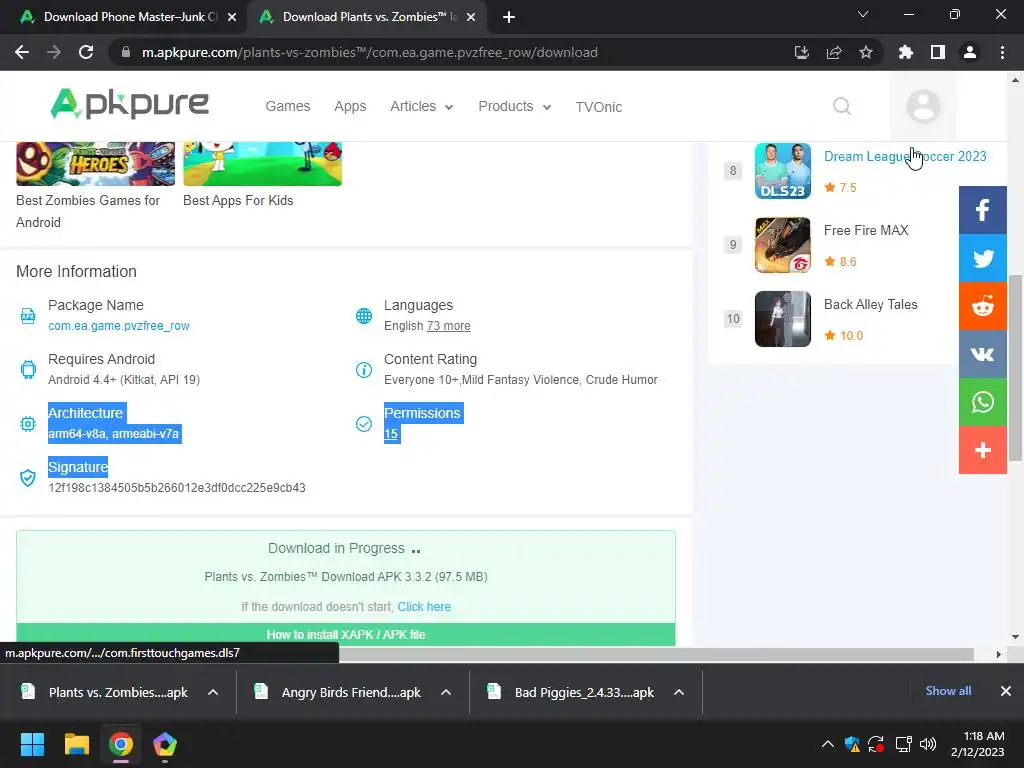
Task: Open the Dream League Soccer 2023 link
Action: (x=904, y=157)
